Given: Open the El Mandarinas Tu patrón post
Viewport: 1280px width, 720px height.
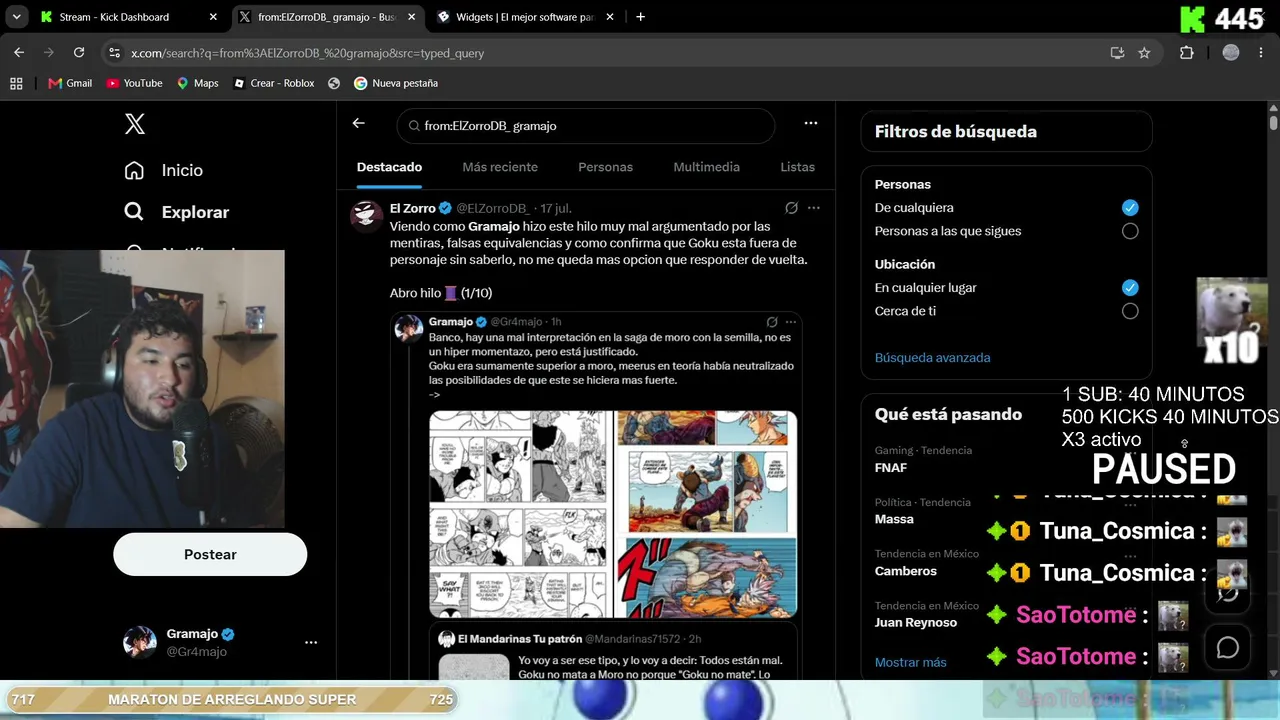Looking at the screenshot, I should click(613, 652).
